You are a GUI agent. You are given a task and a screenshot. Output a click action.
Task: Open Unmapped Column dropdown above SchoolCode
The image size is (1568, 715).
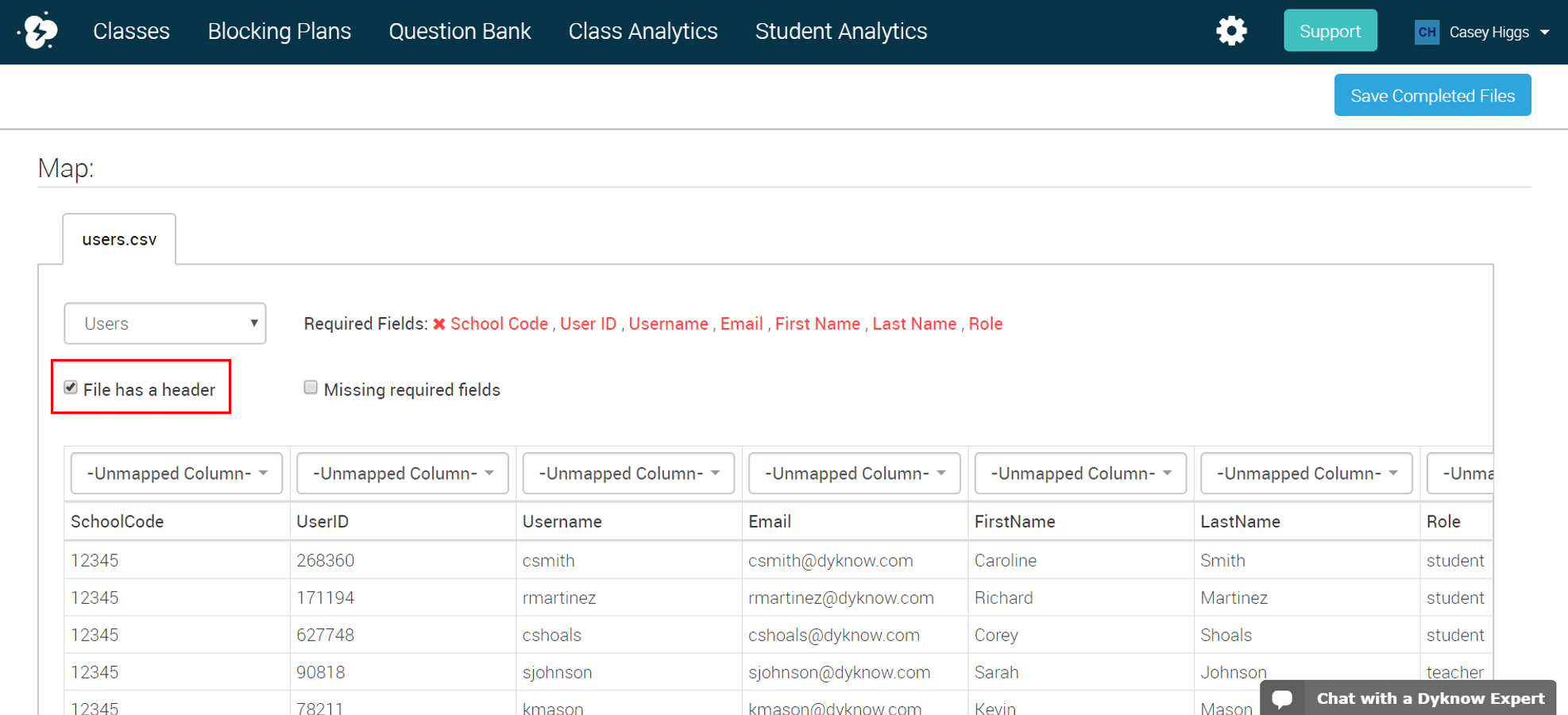(176, 473)
